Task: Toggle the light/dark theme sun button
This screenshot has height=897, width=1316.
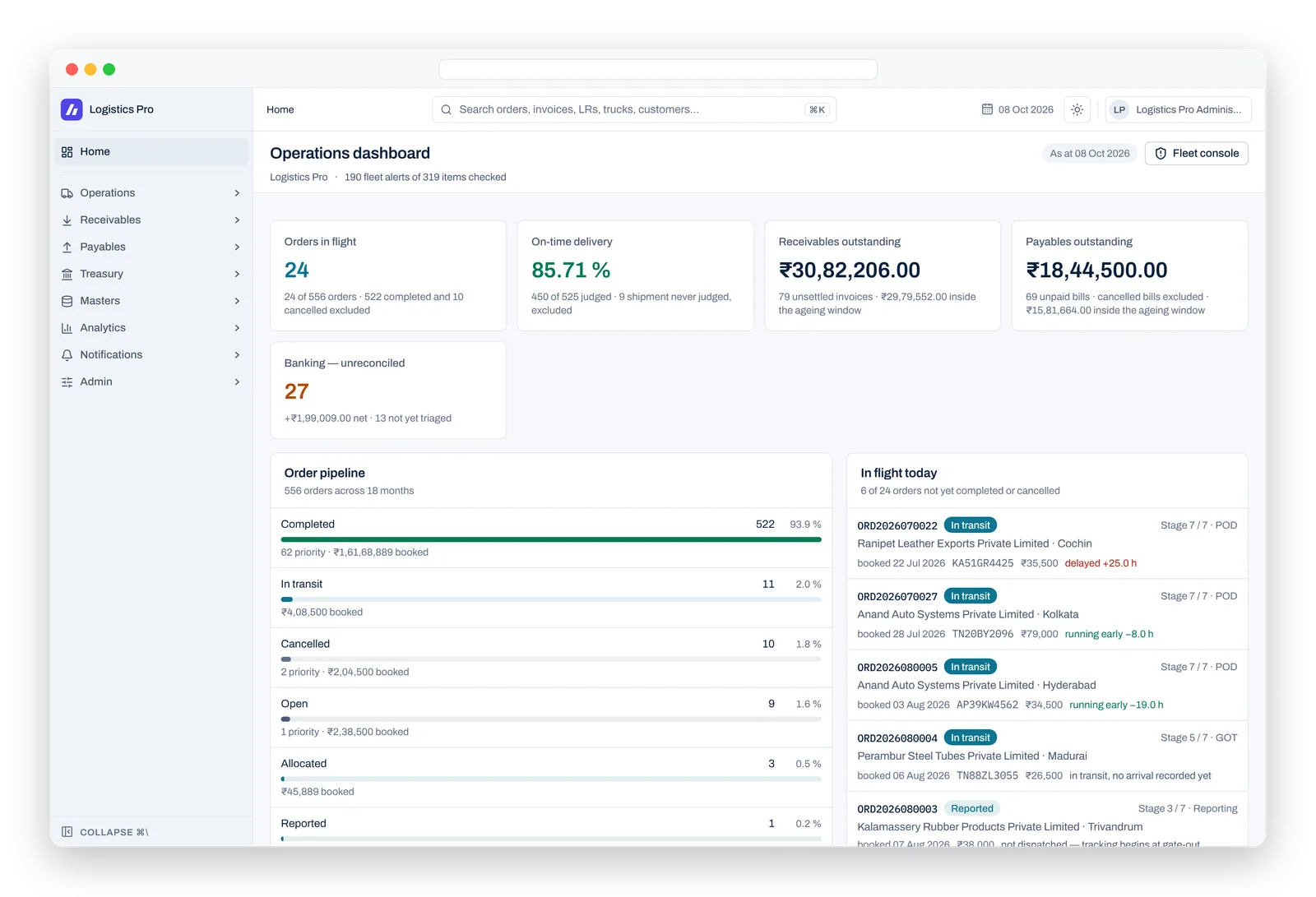Action: click(1077, 109)
